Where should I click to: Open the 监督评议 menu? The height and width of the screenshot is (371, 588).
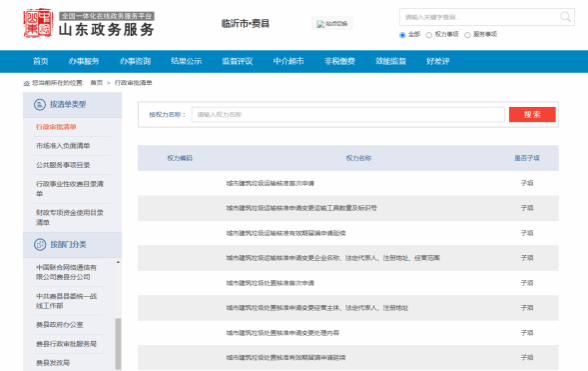[237, 61]
